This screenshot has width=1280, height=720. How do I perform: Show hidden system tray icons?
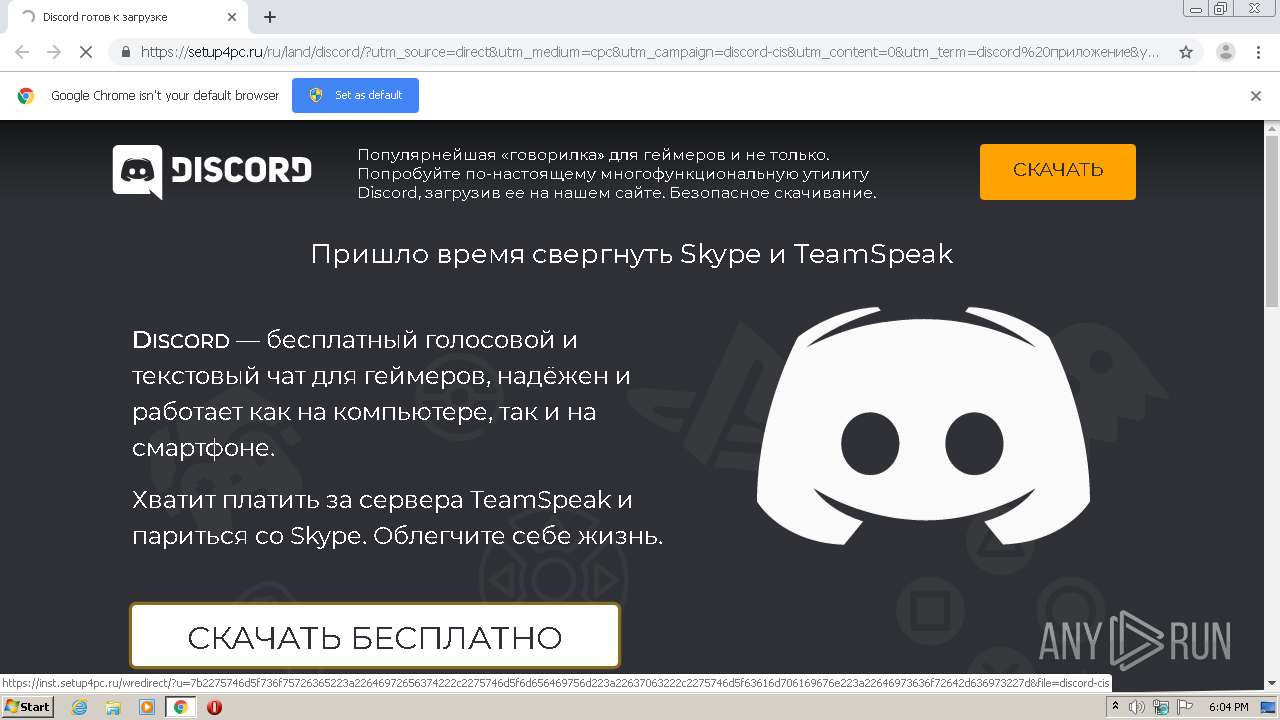[1115, 707]
